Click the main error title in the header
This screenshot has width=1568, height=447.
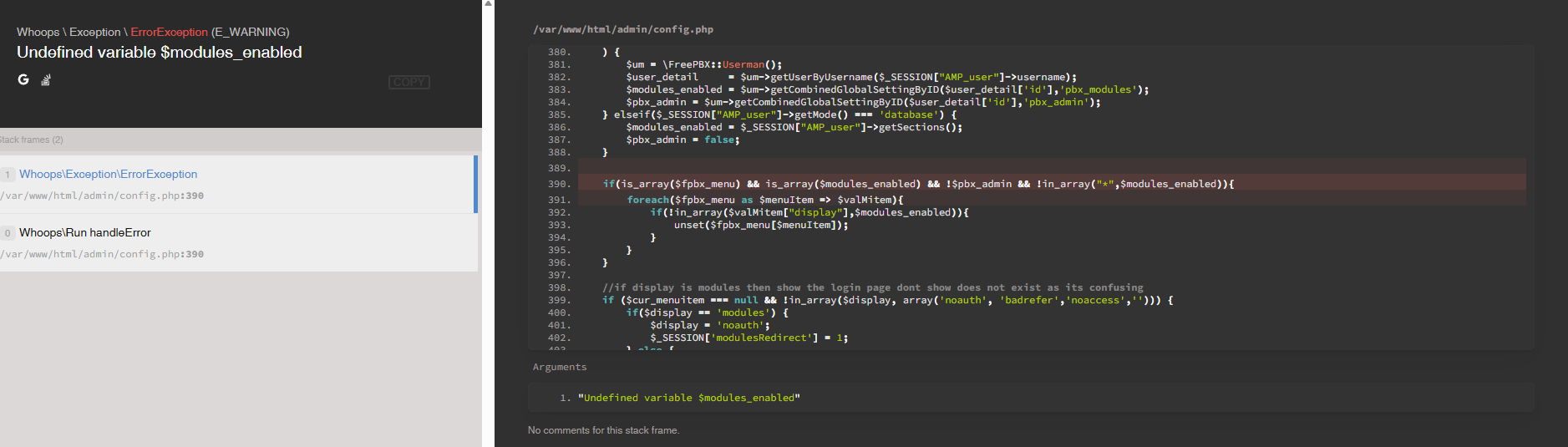pyautogui.click(x=159, y=52)
